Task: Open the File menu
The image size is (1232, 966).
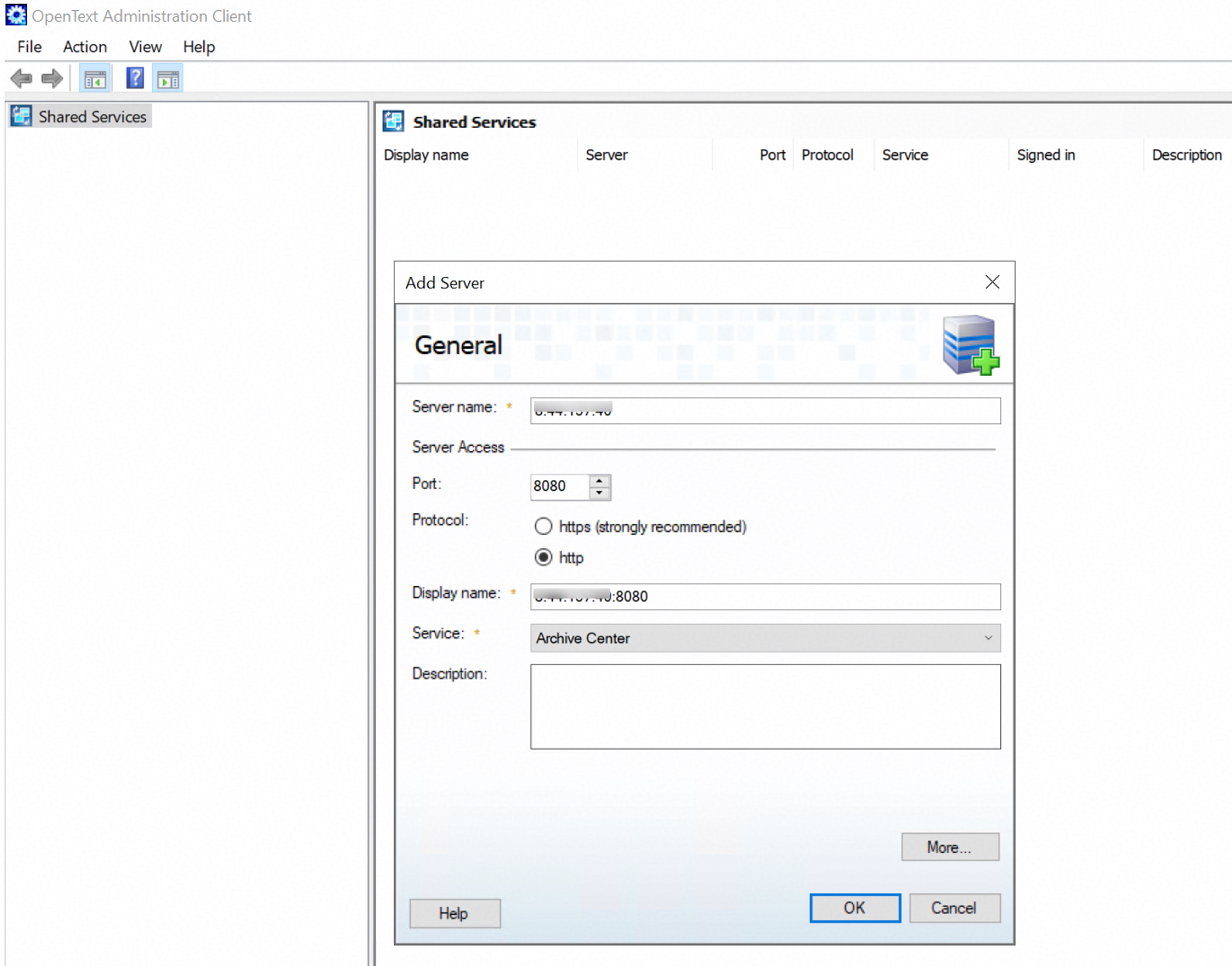Action: pos(29,47)
